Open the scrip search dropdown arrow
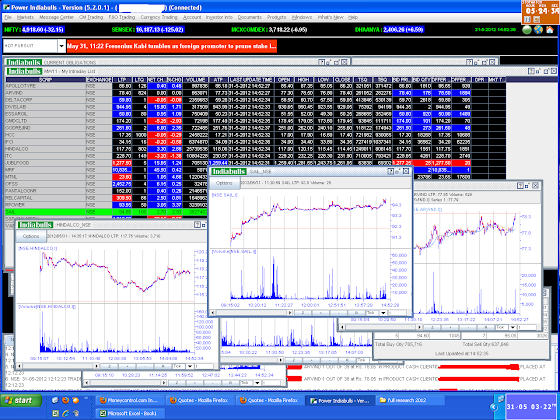This screenshot has height=420, width=560. pyautogui.click(x=61, y=46)
